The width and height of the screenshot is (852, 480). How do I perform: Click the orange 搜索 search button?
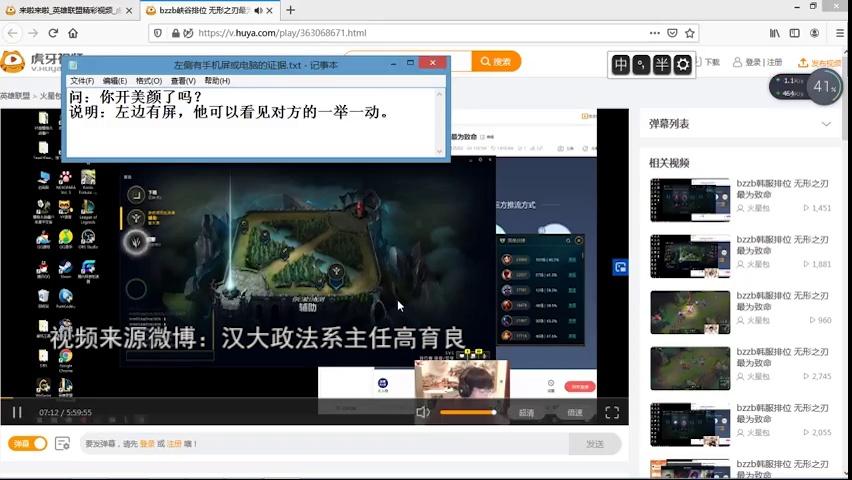click(x=496, y=61)
